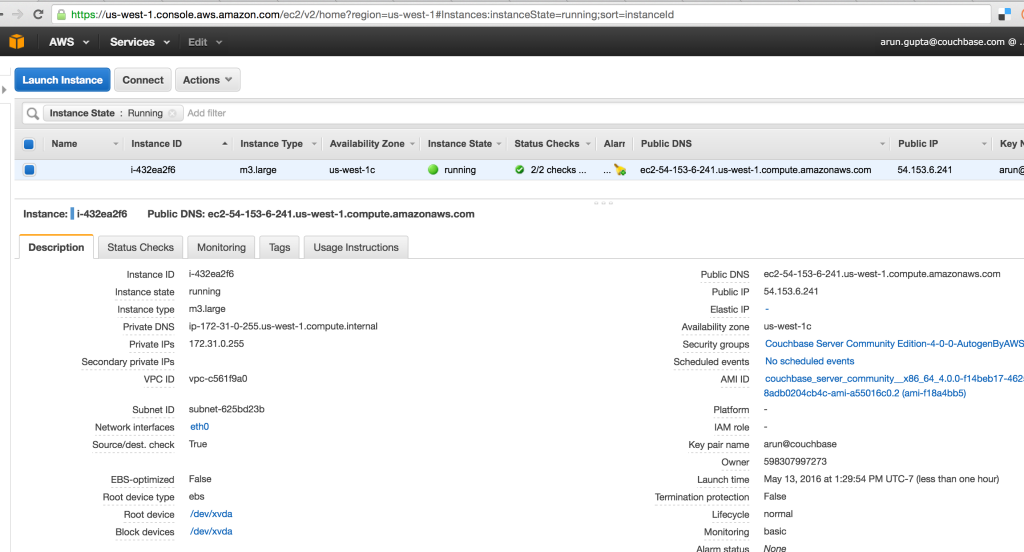The height and width of the screenshot is (552, 1024).
Task: Click the Subnet ID value subnet-625bd23b
Action: pos(227,410)
